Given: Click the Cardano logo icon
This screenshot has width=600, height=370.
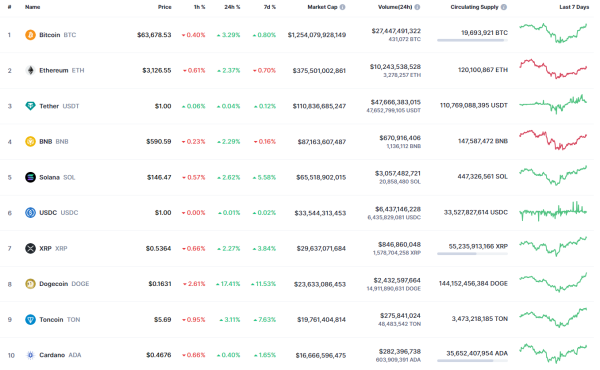Looking at the screenshot, I should coord(30,355).
